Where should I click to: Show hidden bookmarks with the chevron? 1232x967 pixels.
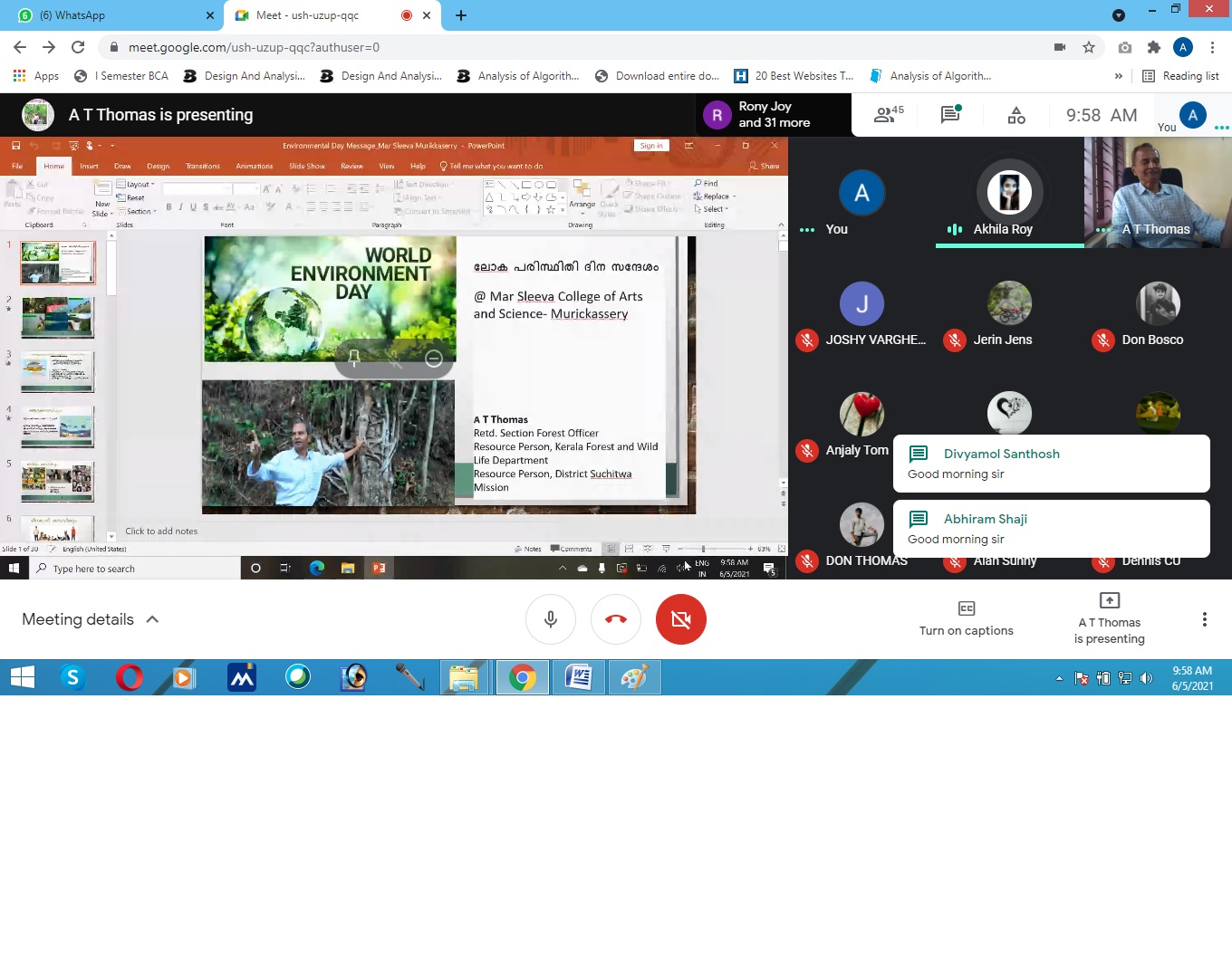point(1119,76)
